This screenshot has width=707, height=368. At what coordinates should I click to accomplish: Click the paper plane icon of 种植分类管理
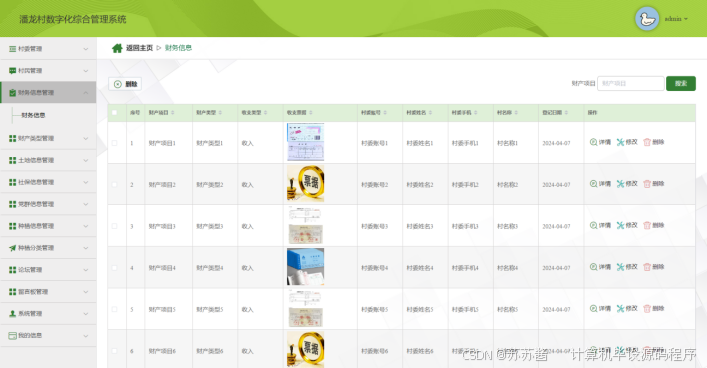[13, 248]
